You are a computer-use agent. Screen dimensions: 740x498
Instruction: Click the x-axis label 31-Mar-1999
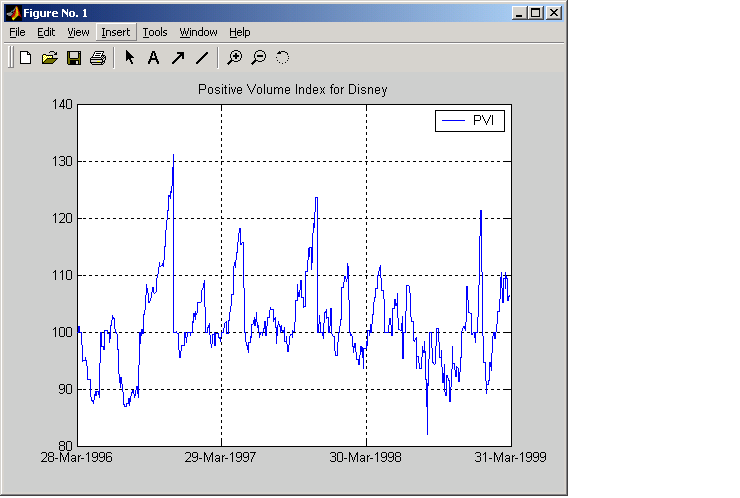pos(510,457)
